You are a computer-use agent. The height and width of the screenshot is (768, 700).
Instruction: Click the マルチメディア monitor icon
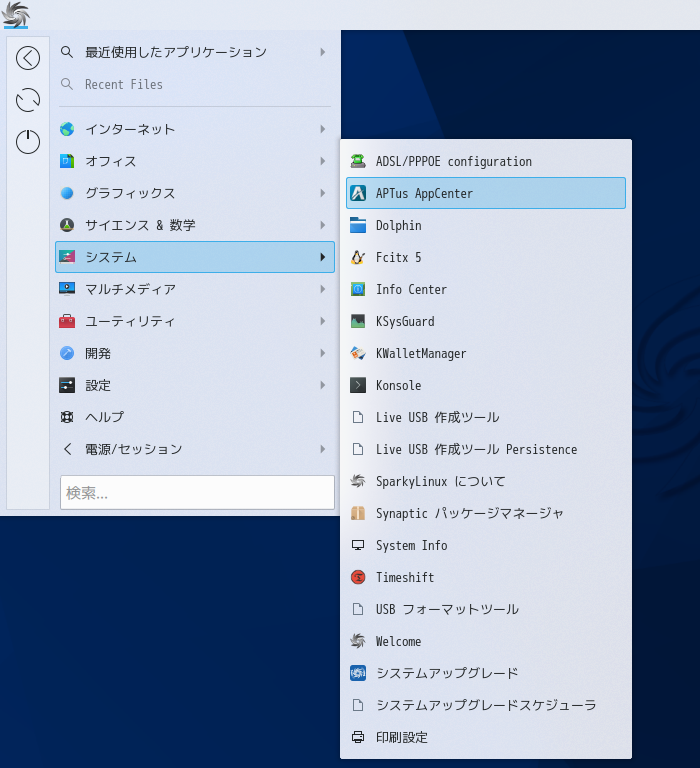[x=67, y=289]
